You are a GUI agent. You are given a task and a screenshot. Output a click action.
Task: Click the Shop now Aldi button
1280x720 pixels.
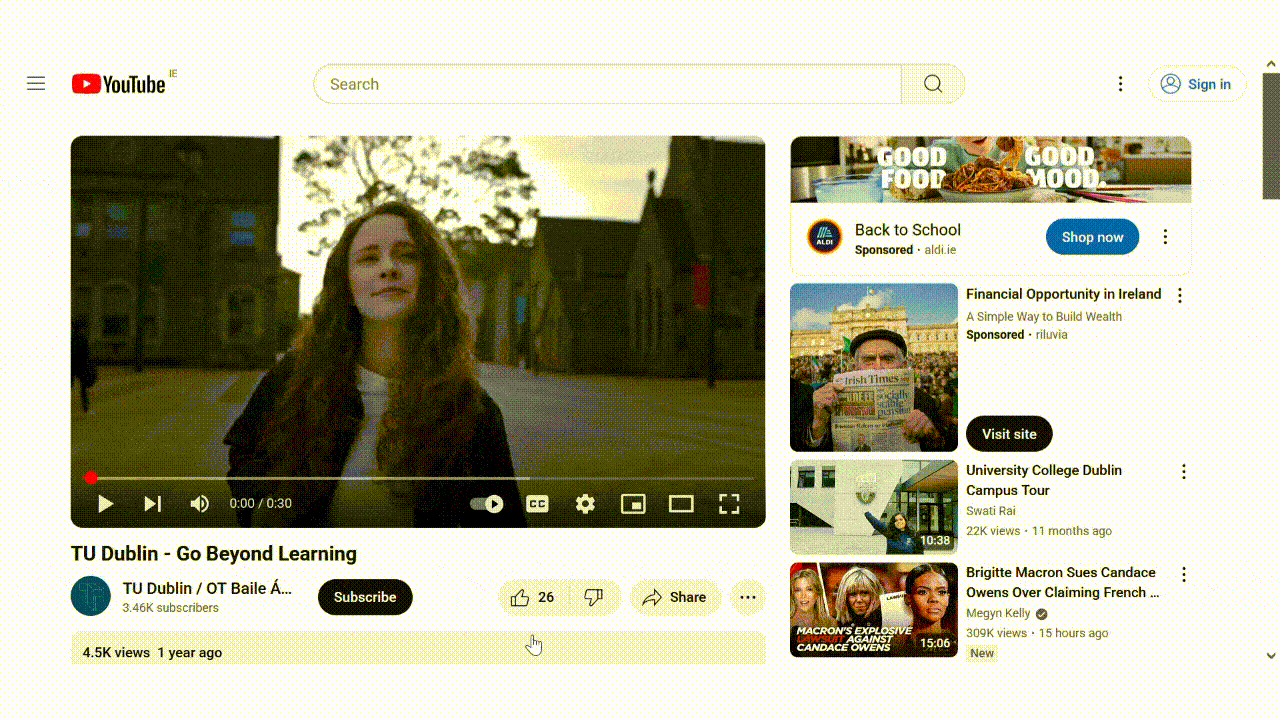pos(1092,237)
